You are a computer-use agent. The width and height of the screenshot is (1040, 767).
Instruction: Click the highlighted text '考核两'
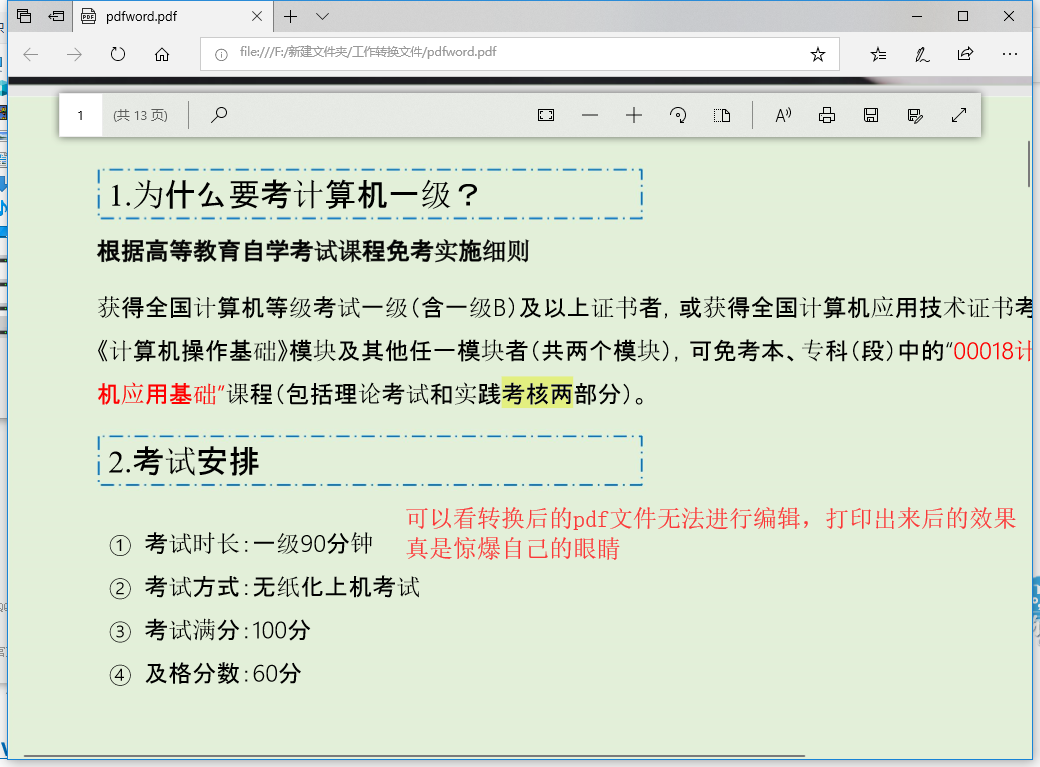(x=537, y=394)
